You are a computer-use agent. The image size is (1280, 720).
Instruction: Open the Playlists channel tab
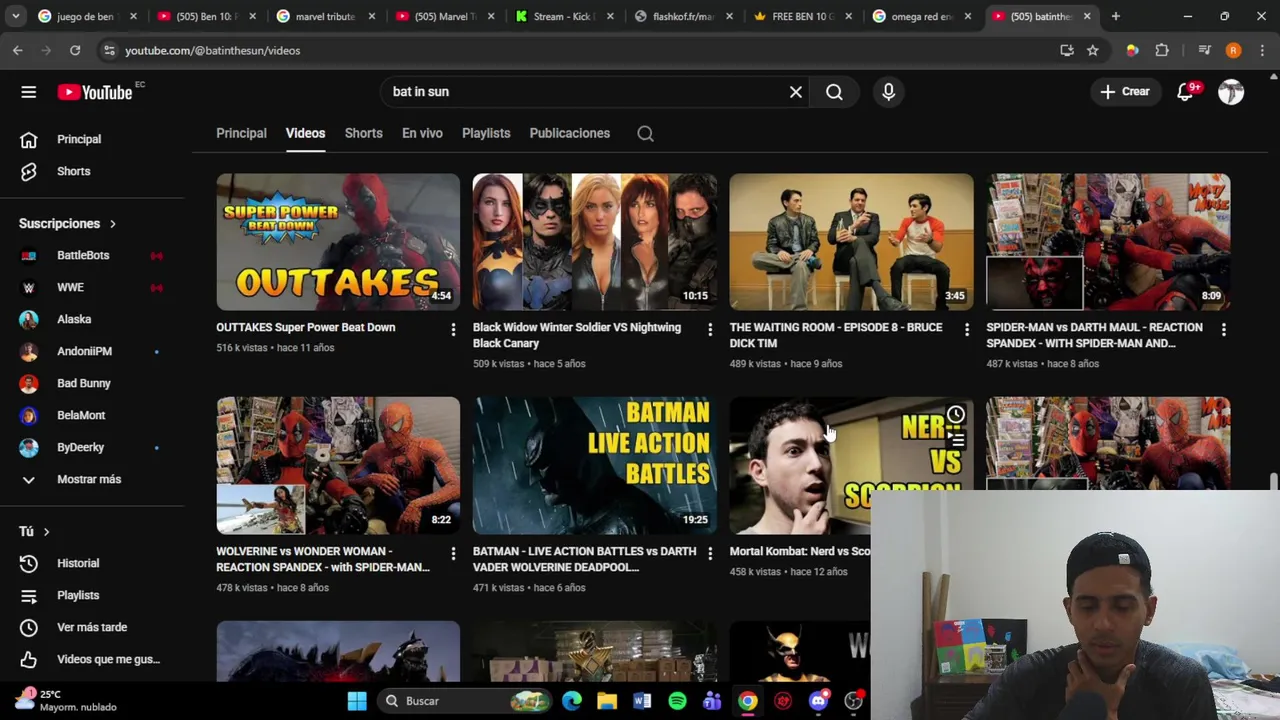(x=486, y=133)
